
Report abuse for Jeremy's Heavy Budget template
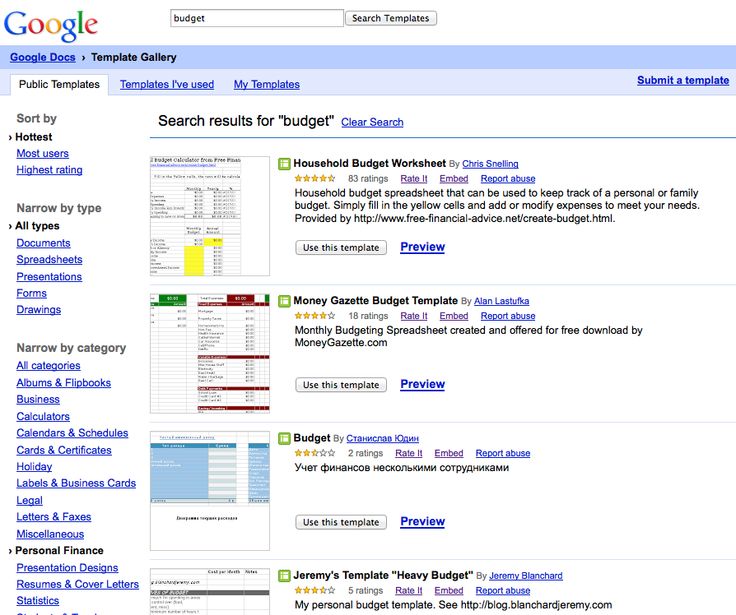coord(503,591)
